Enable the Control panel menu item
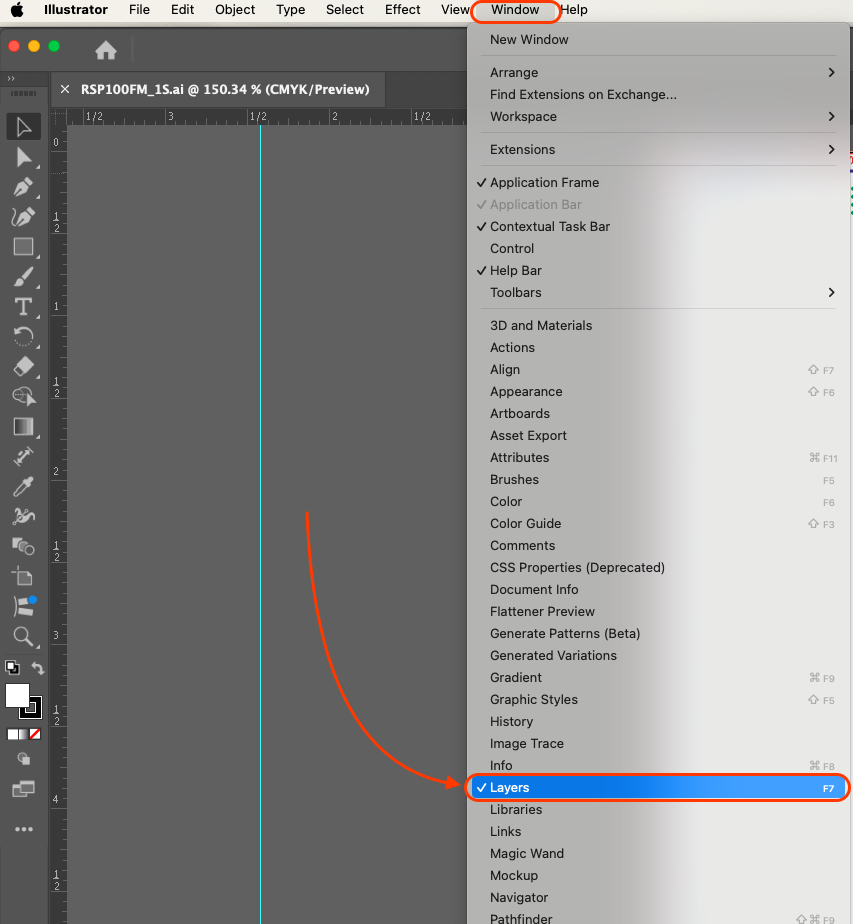This screenshot has width=853, height=924. [659, 249]
